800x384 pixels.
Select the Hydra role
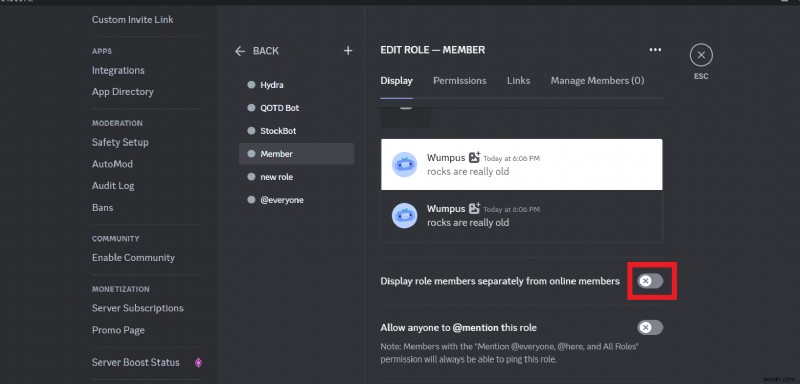click(x=296, y=85)
